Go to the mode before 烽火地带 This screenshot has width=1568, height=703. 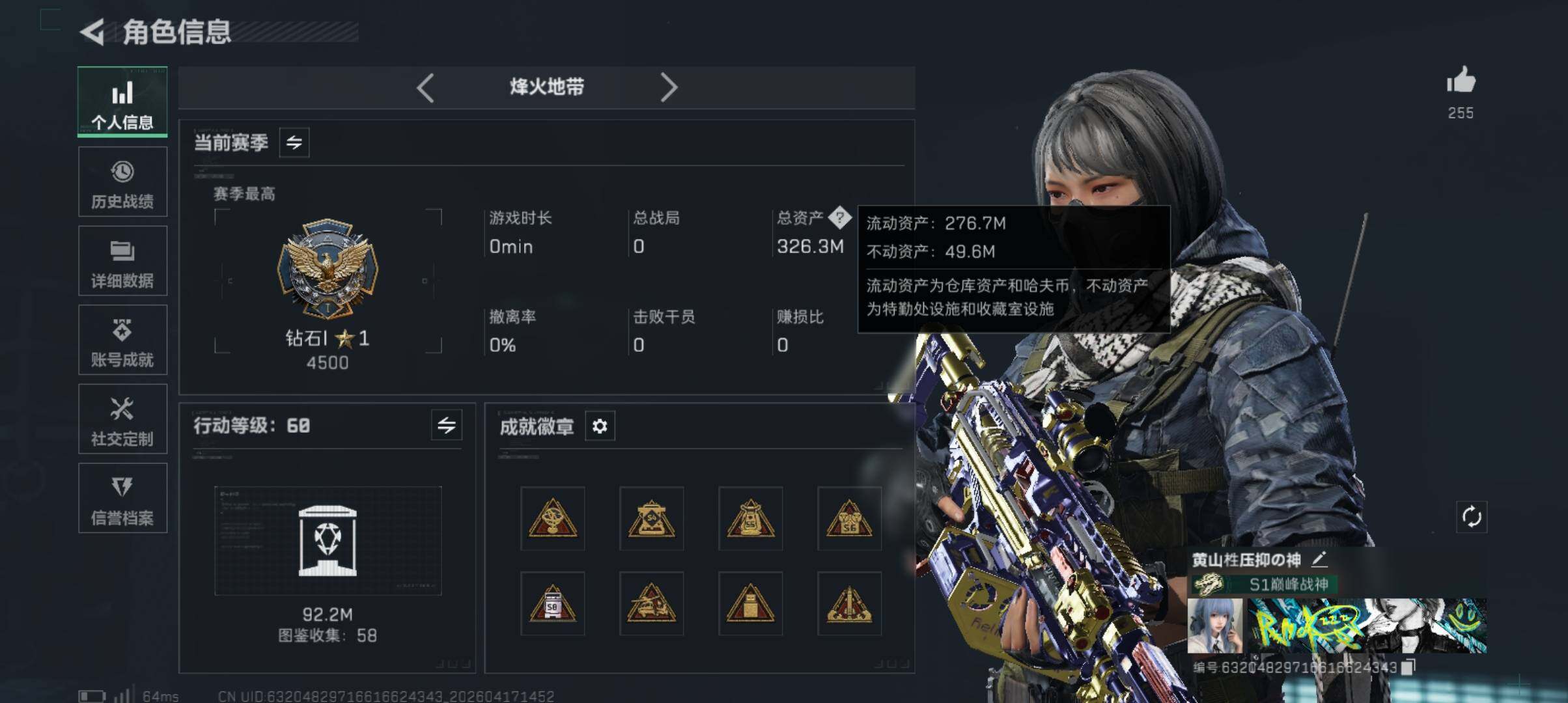coord(425,87)
